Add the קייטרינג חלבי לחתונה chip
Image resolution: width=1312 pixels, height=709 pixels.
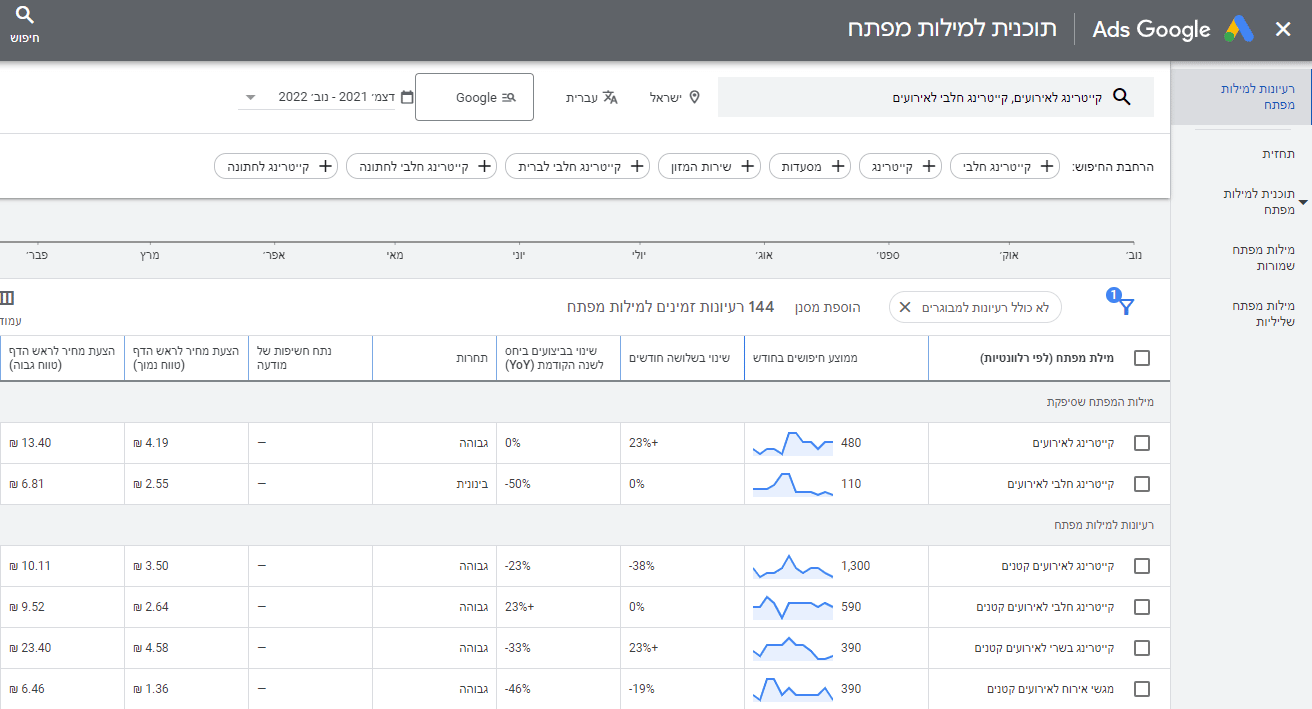(x=421, y=166)
